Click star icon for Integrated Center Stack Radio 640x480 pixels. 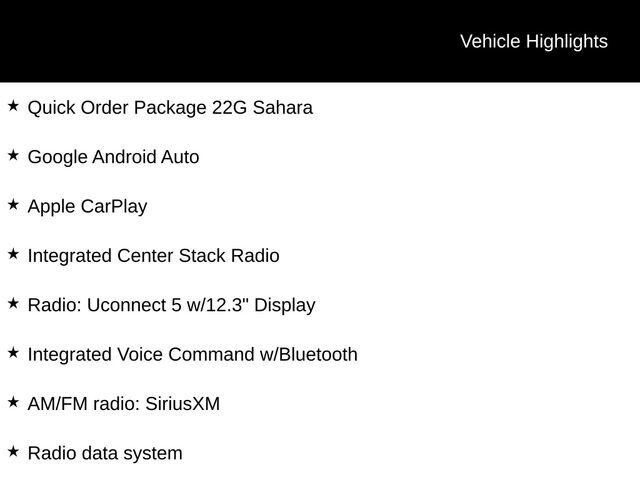pos(13,254)
